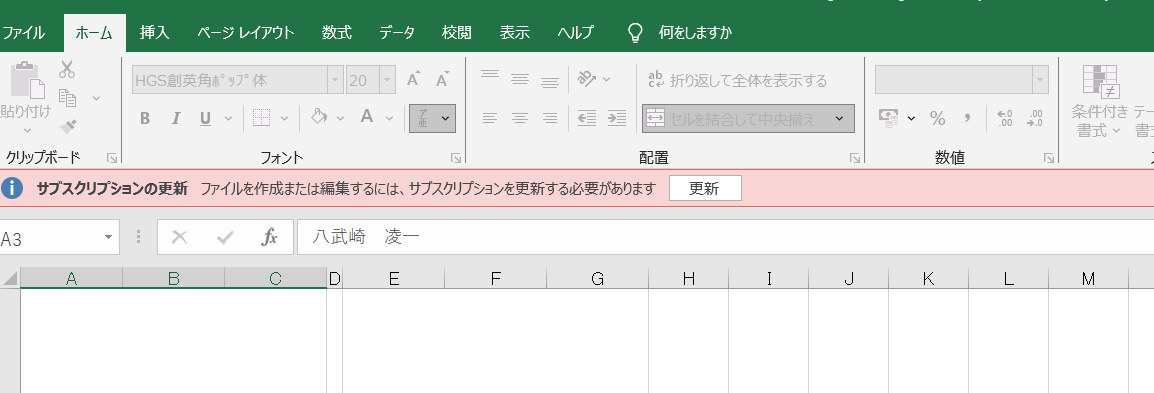
Task: Switch to the データ tab
Action: (397, 32)
